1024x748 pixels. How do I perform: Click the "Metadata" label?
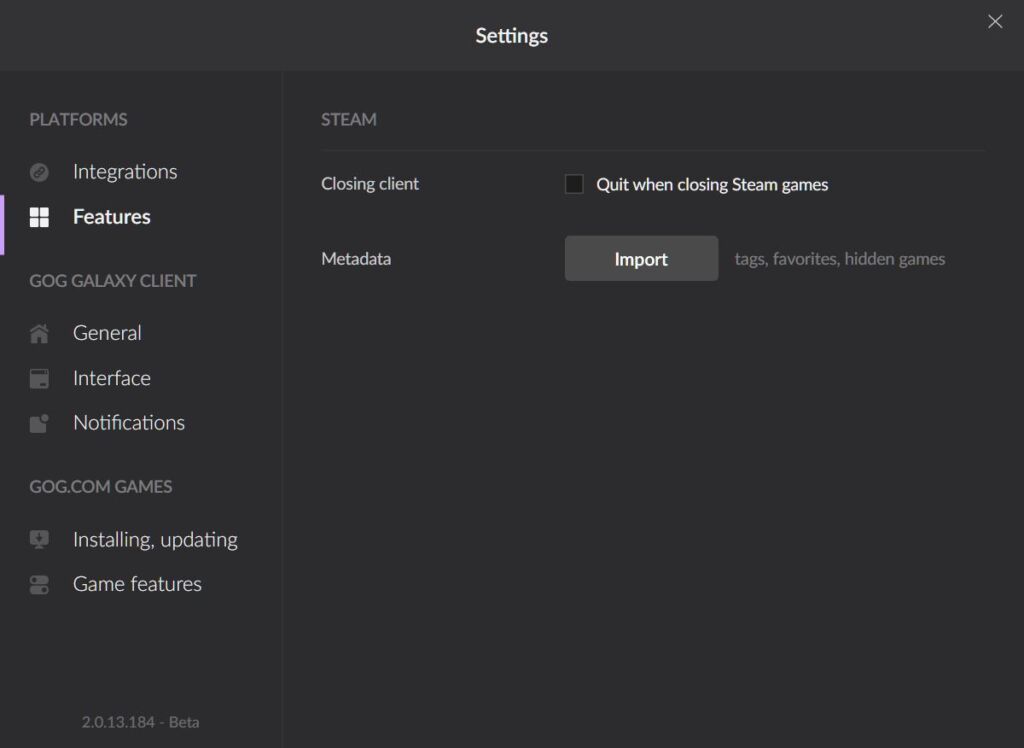point(356,259)
